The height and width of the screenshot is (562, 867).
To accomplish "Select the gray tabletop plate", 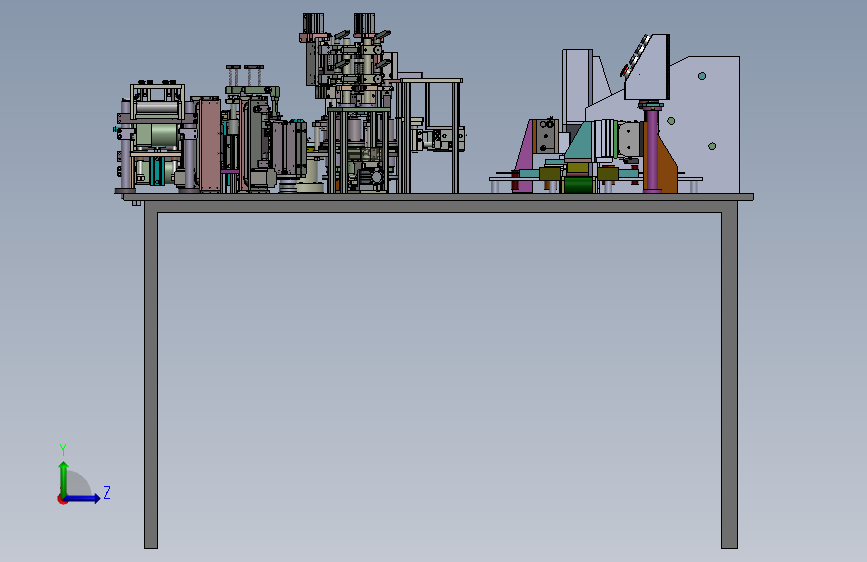I will (438, 197).
